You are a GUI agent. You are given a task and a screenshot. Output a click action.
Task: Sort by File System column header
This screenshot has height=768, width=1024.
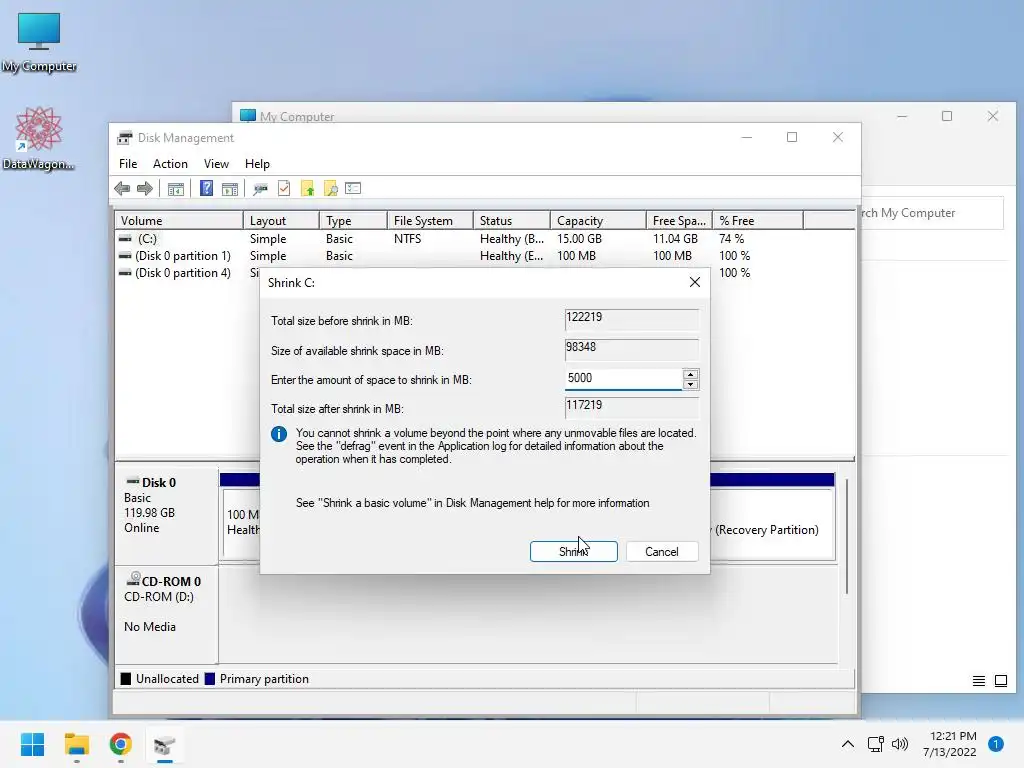[430, 221]
